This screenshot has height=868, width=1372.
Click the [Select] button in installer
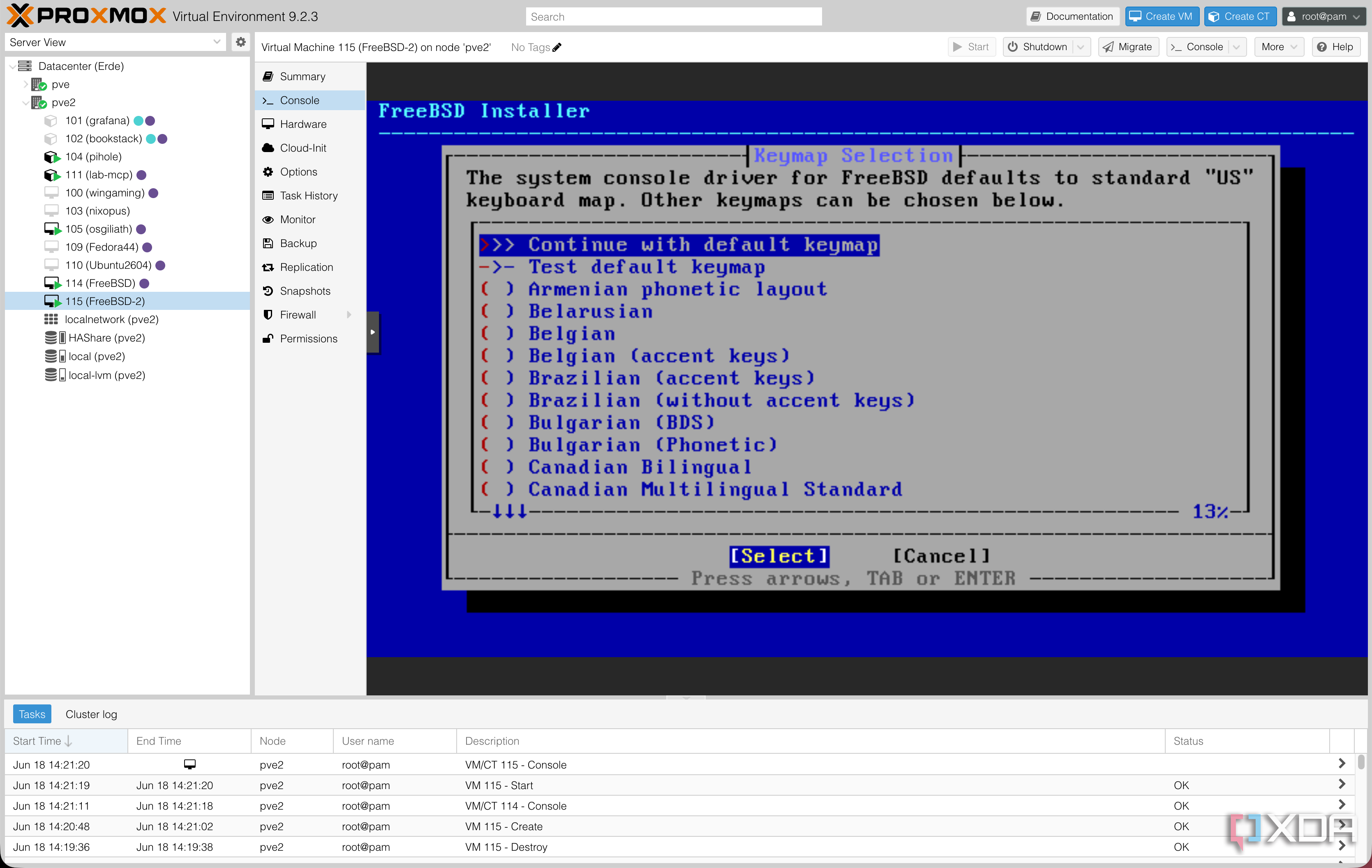click(779, 556)
